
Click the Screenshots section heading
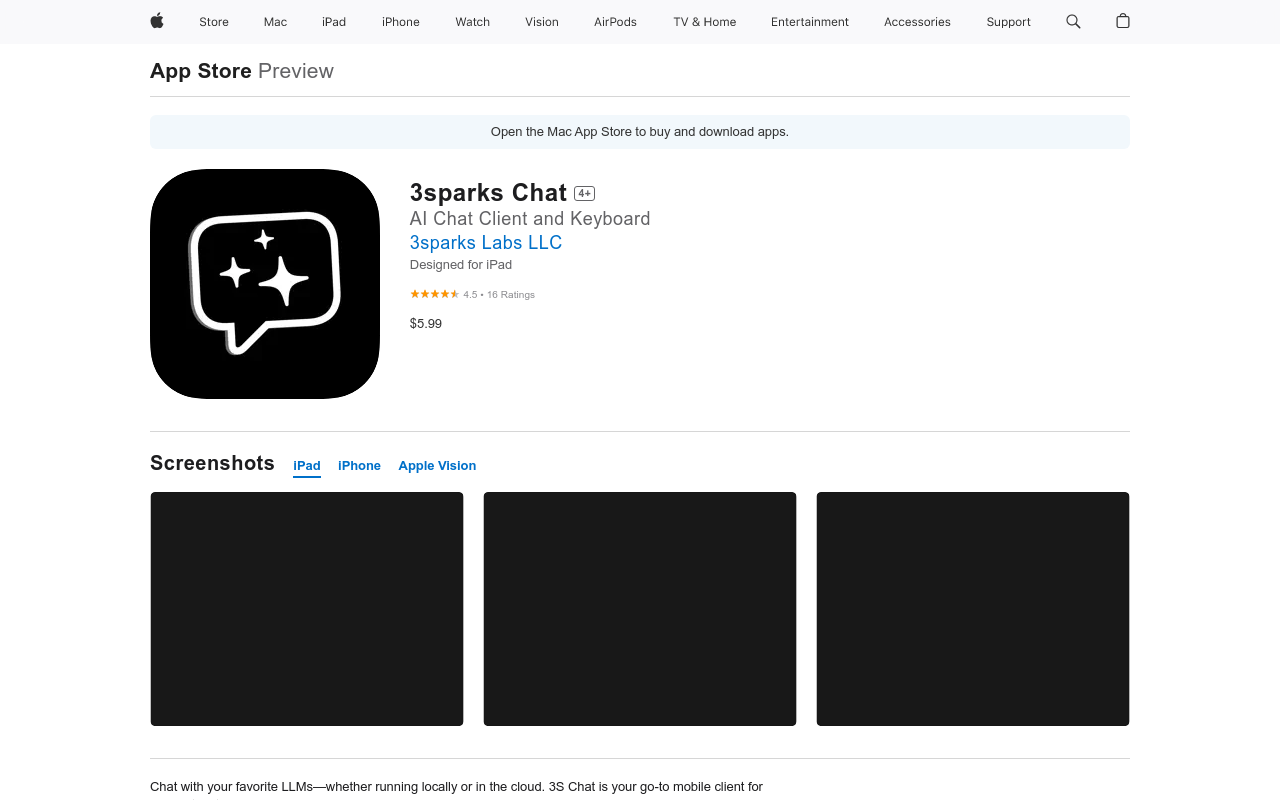click(212, 463)
